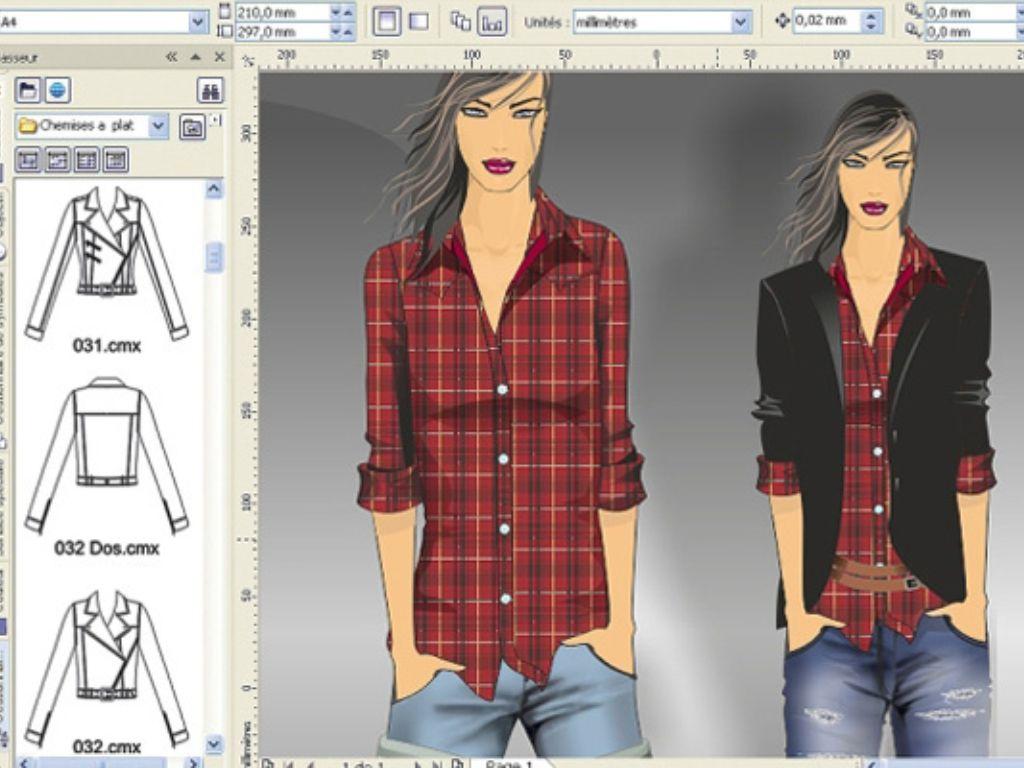Select the 032 Dos.cmx jacket back thumbnail
This screenshot has width=1024, height=768.
click(106, 455)
